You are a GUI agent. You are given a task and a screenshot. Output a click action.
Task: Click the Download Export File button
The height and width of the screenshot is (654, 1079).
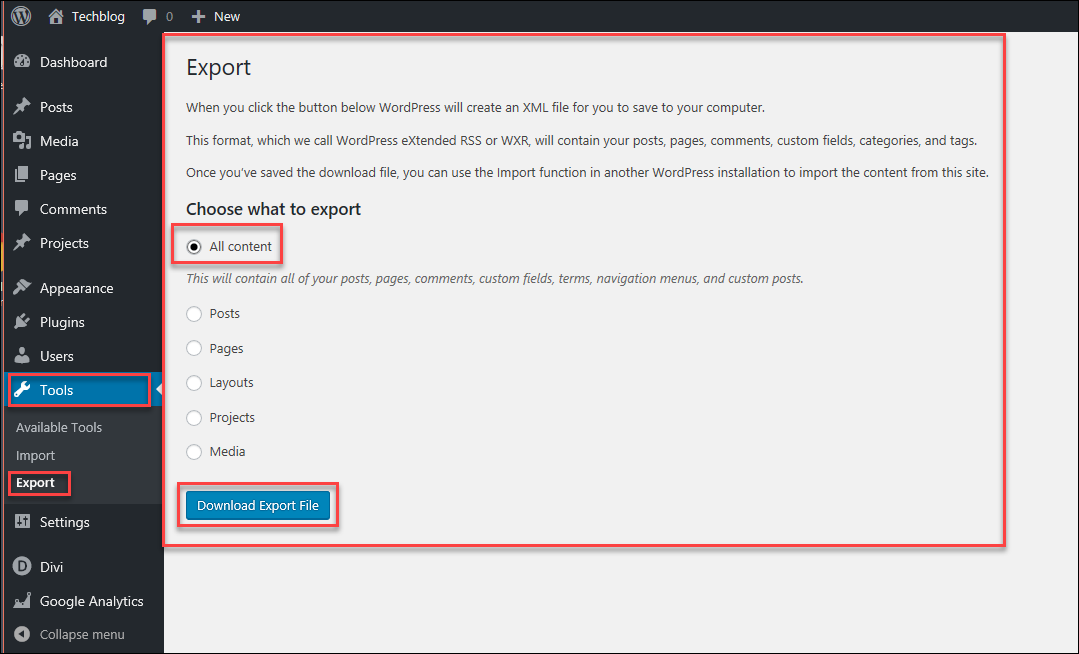[x=258, y=505]
